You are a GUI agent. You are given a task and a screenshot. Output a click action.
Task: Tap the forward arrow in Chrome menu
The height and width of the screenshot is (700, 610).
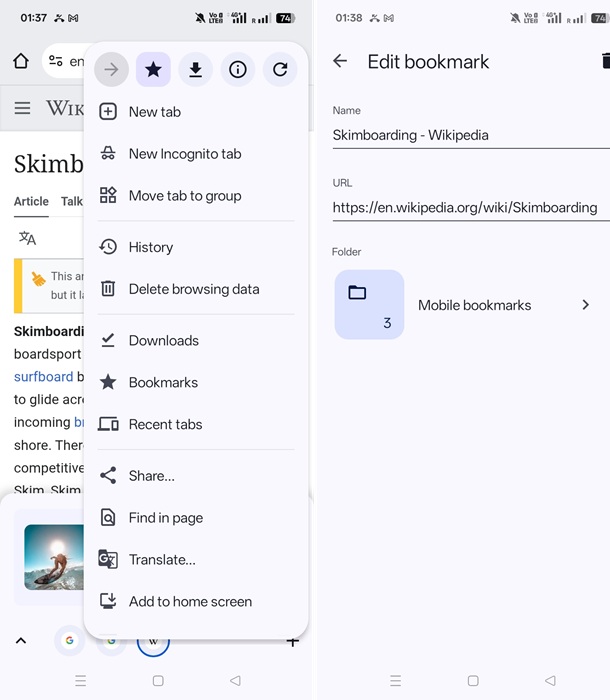(x=111, y=69)
